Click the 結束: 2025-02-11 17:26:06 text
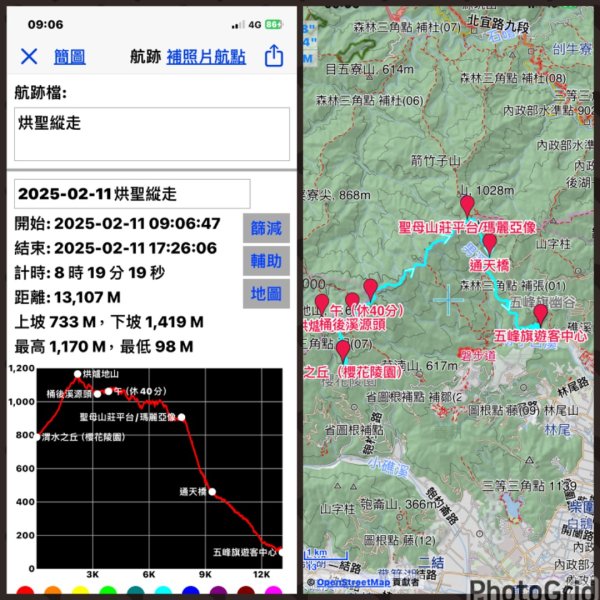 (x=116, y=248)
